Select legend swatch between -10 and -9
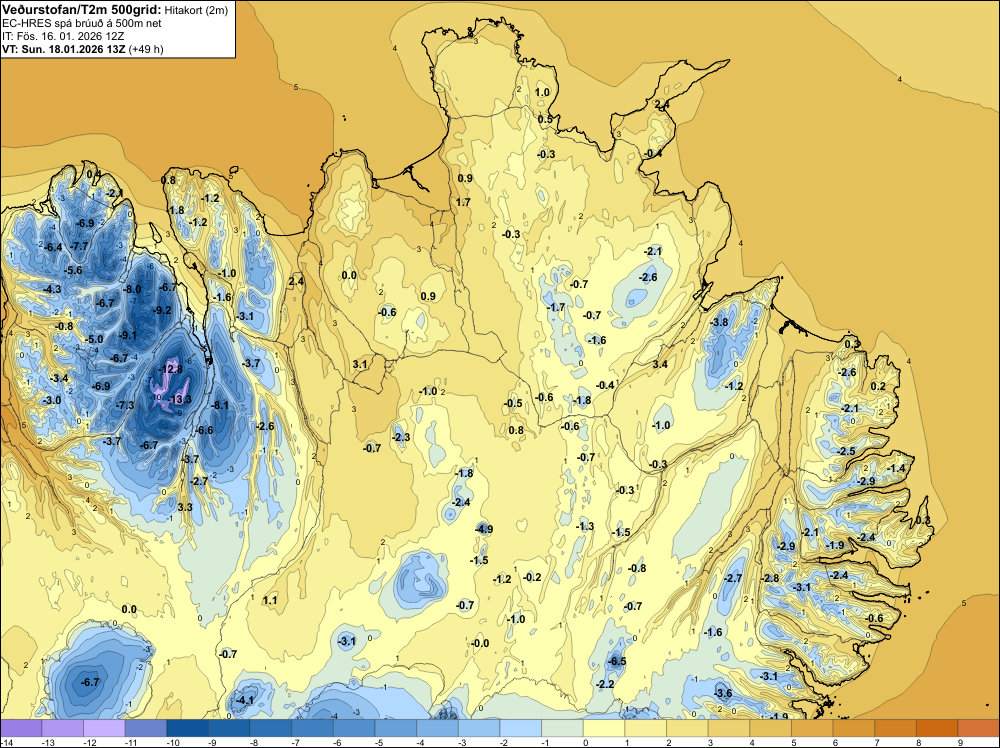The height and width of the screenshot is (748, 1000). point(188,728)
